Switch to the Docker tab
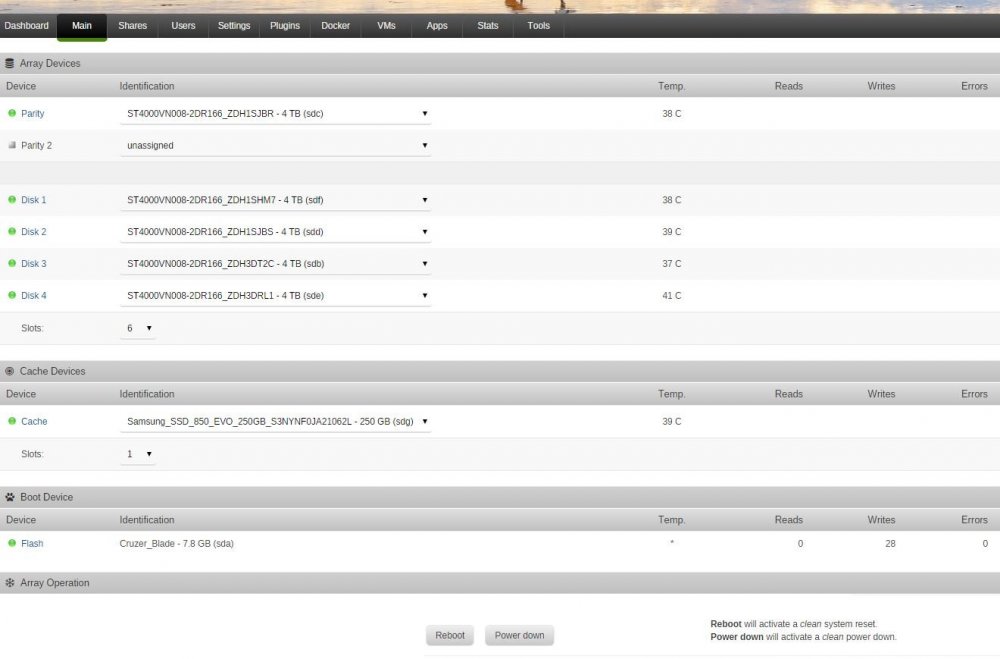The height and width of the screenshot is (659, 1000). click(335, 26)
